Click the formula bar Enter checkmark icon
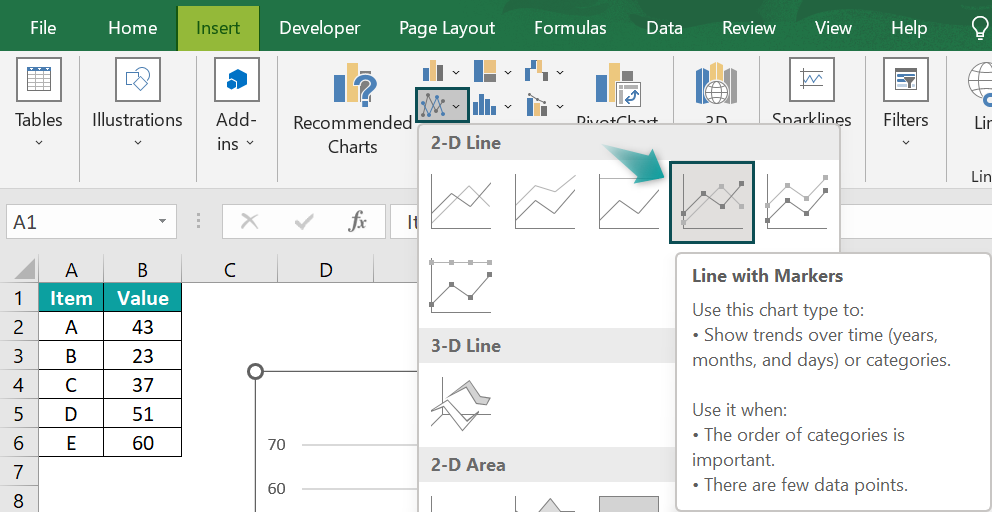Image resolution: width=992 pixels, height=512 pixels. [x=304, y=222]
